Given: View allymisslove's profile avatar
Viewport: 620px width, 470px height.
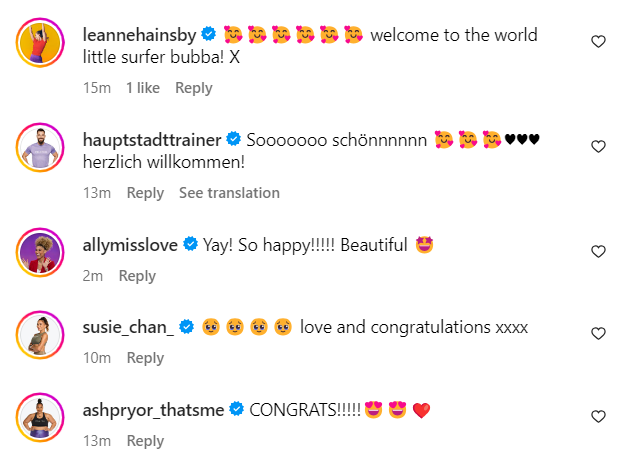Looking at the screenshot, I should [x=40, y=253].
